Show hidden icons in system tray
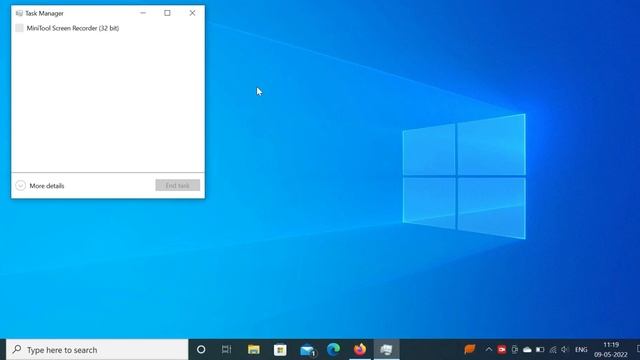Image resolution: width=640 pixels, height=360 pixels. tap(489, 350)
